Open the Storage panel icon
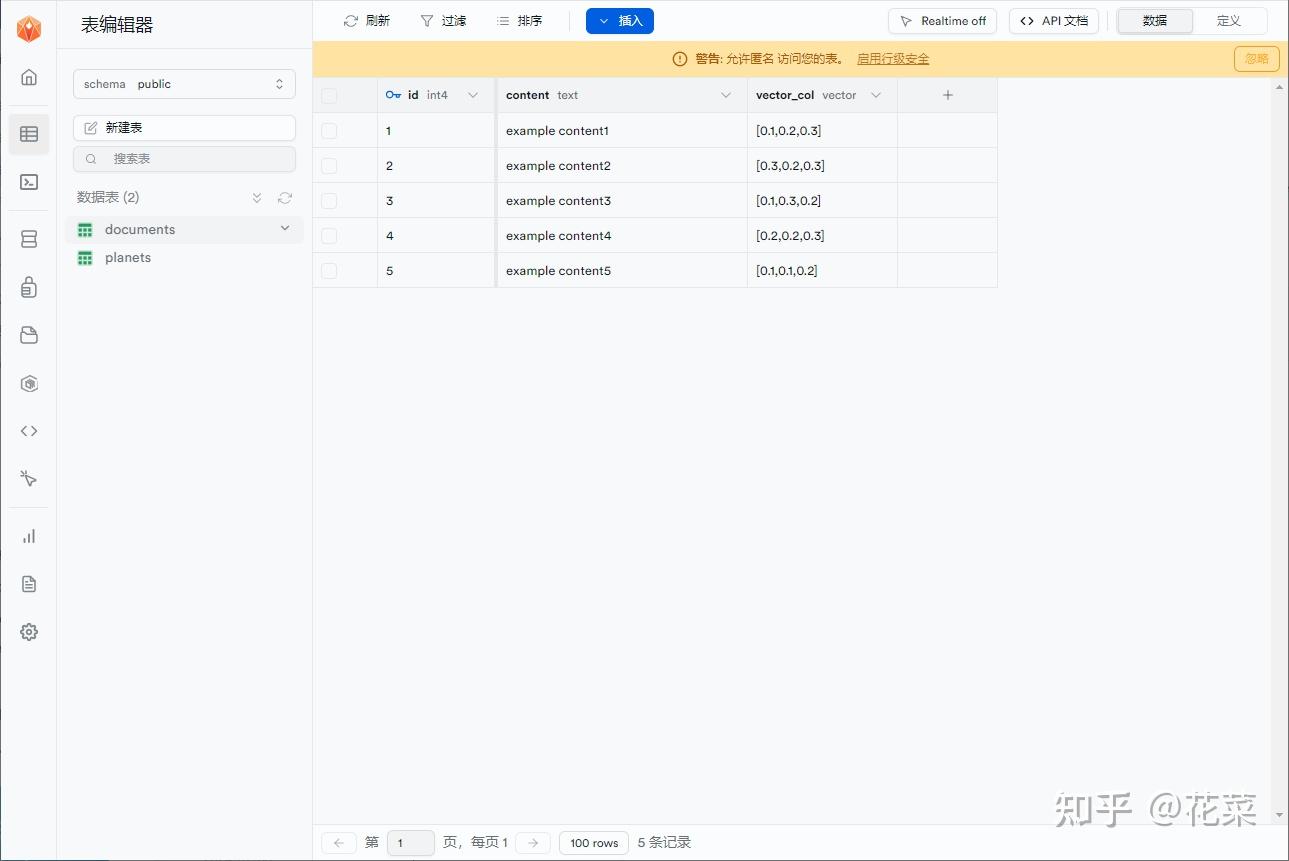The width and height of the screenshot is (1289, 861). click(x=29, y=335)
